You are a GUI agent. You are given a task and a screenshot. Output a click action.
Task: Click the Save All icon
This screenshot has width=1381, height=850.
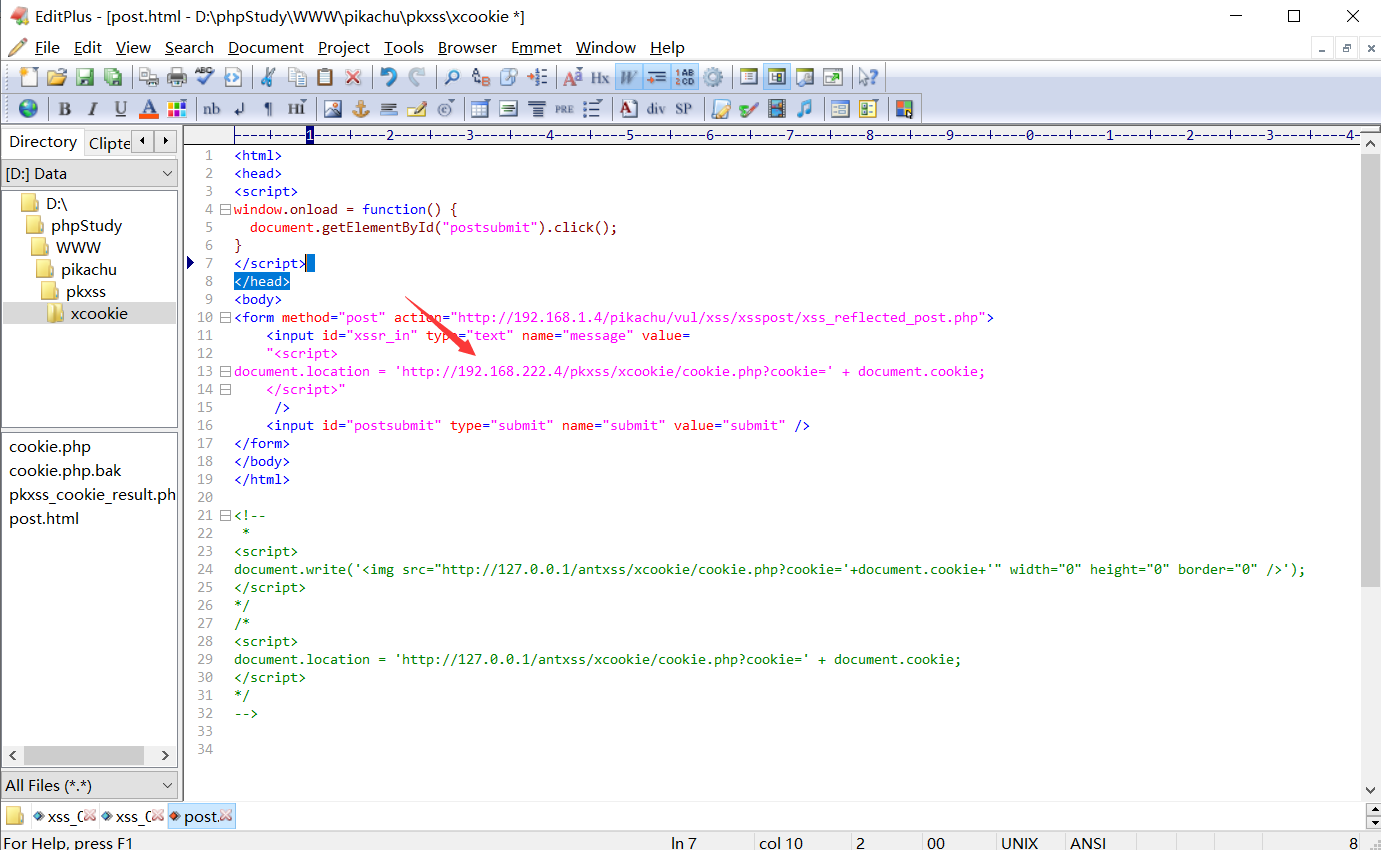113,77
